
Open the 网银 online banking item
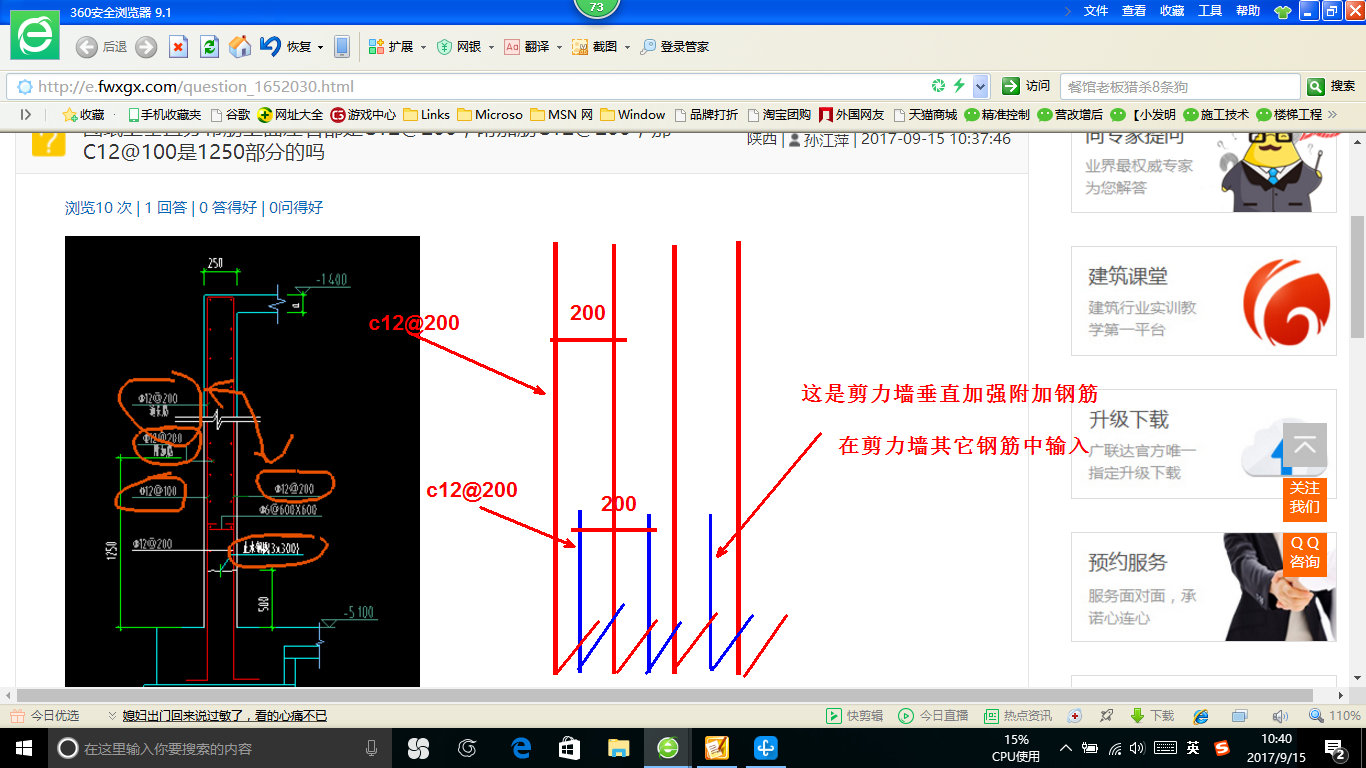[x=459, y=47]
